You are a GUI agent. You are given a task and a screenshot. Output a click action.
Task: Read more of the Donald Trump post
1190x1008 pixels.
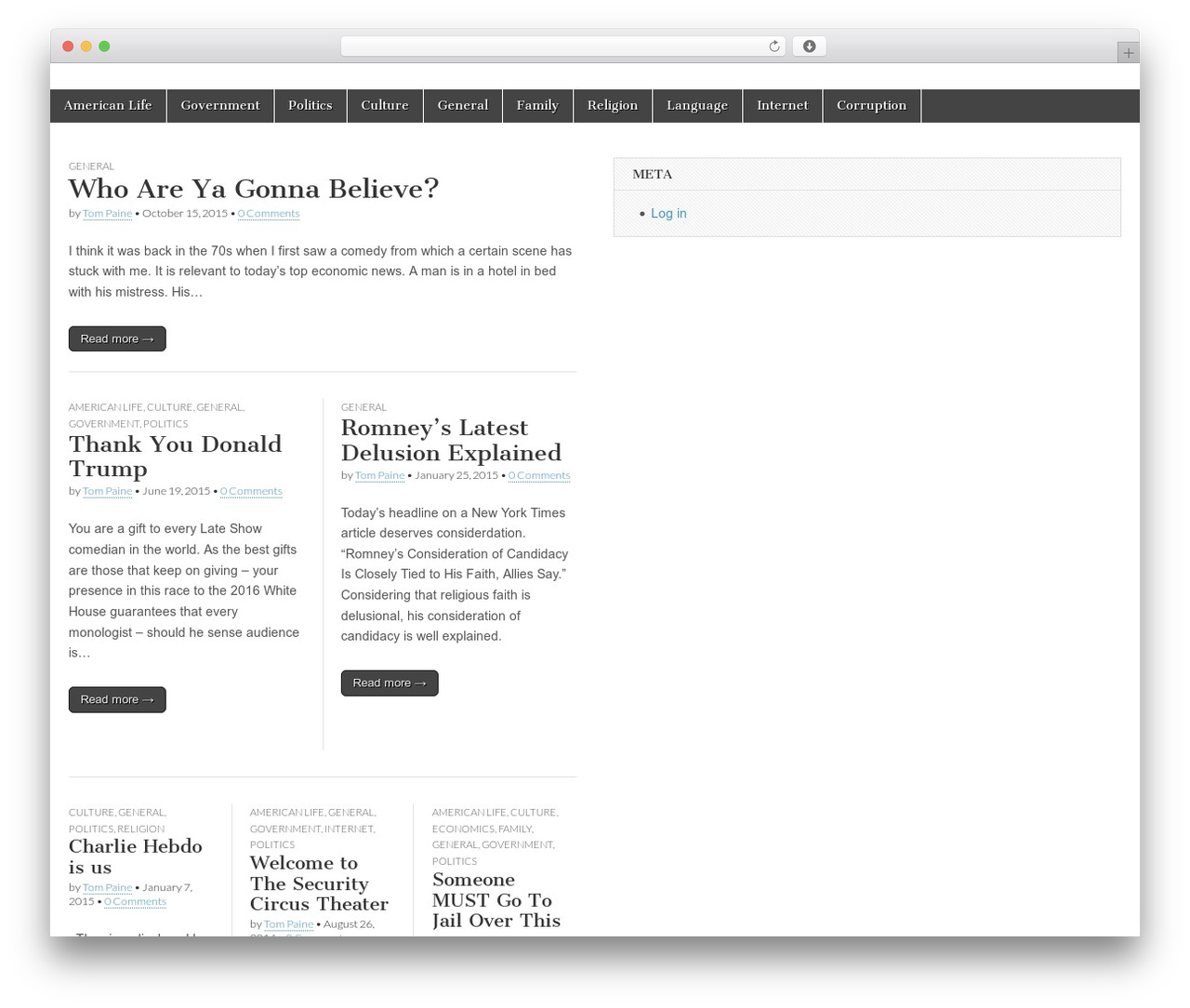[x=117, y=699]
